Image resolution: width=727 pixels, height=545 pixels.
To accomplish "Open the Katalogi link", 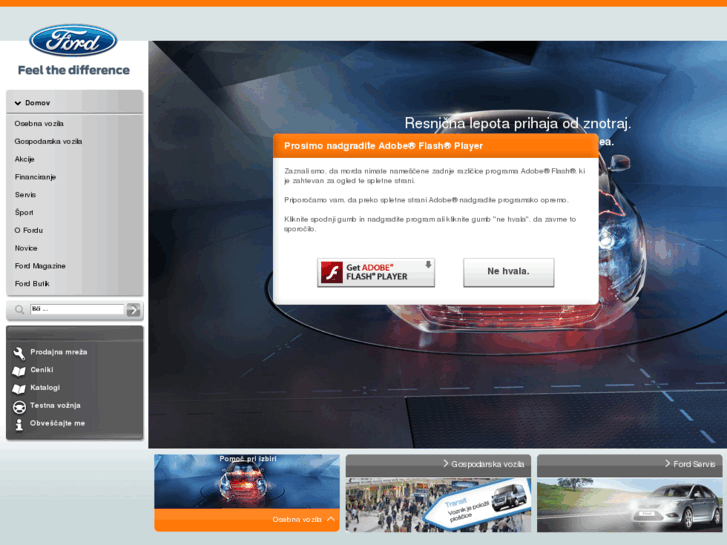I will [x=45, y=388].
